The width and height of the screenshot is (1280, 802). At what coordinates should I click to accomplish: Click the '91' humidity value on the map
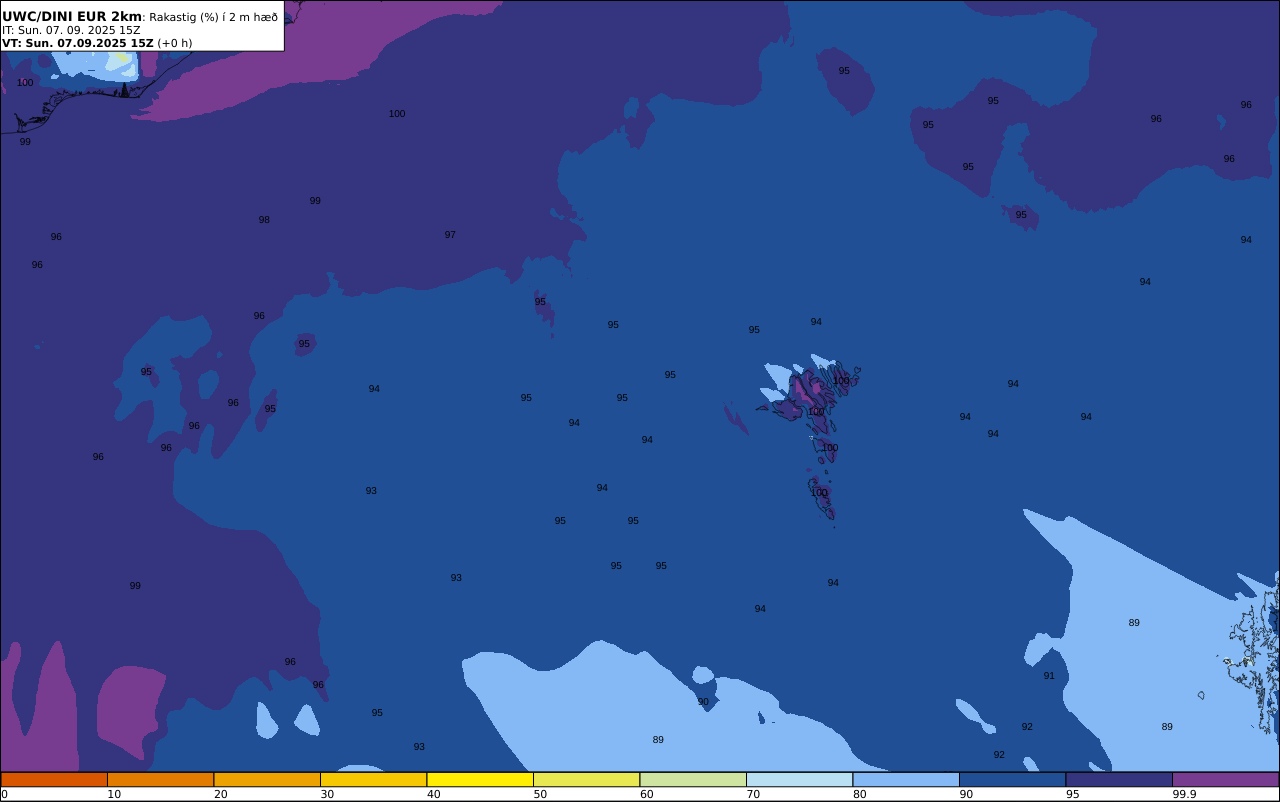pyautogui.click(x=1049, y=676)
